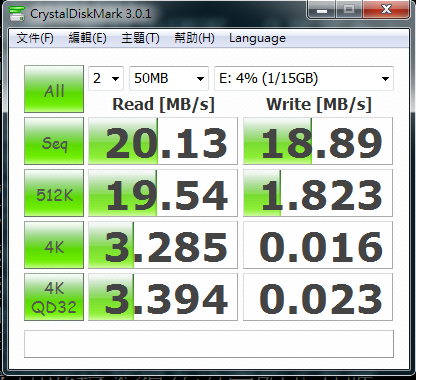428x380 pixels.
Task: Select the 512K write value 1.823
Action: [318, 193]
